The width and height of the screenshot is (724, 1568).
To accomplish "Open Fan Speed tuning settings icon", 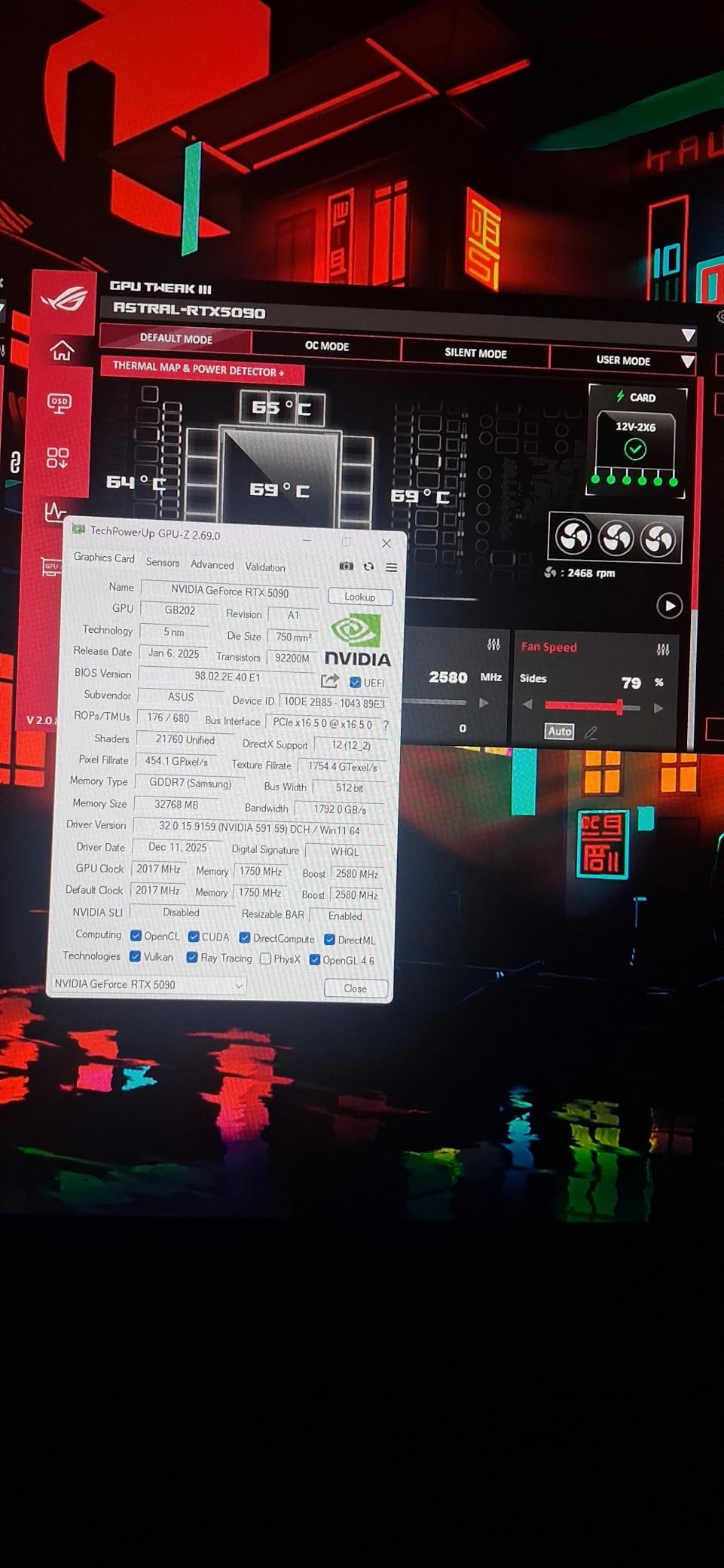I will click(x=663, y=649).
